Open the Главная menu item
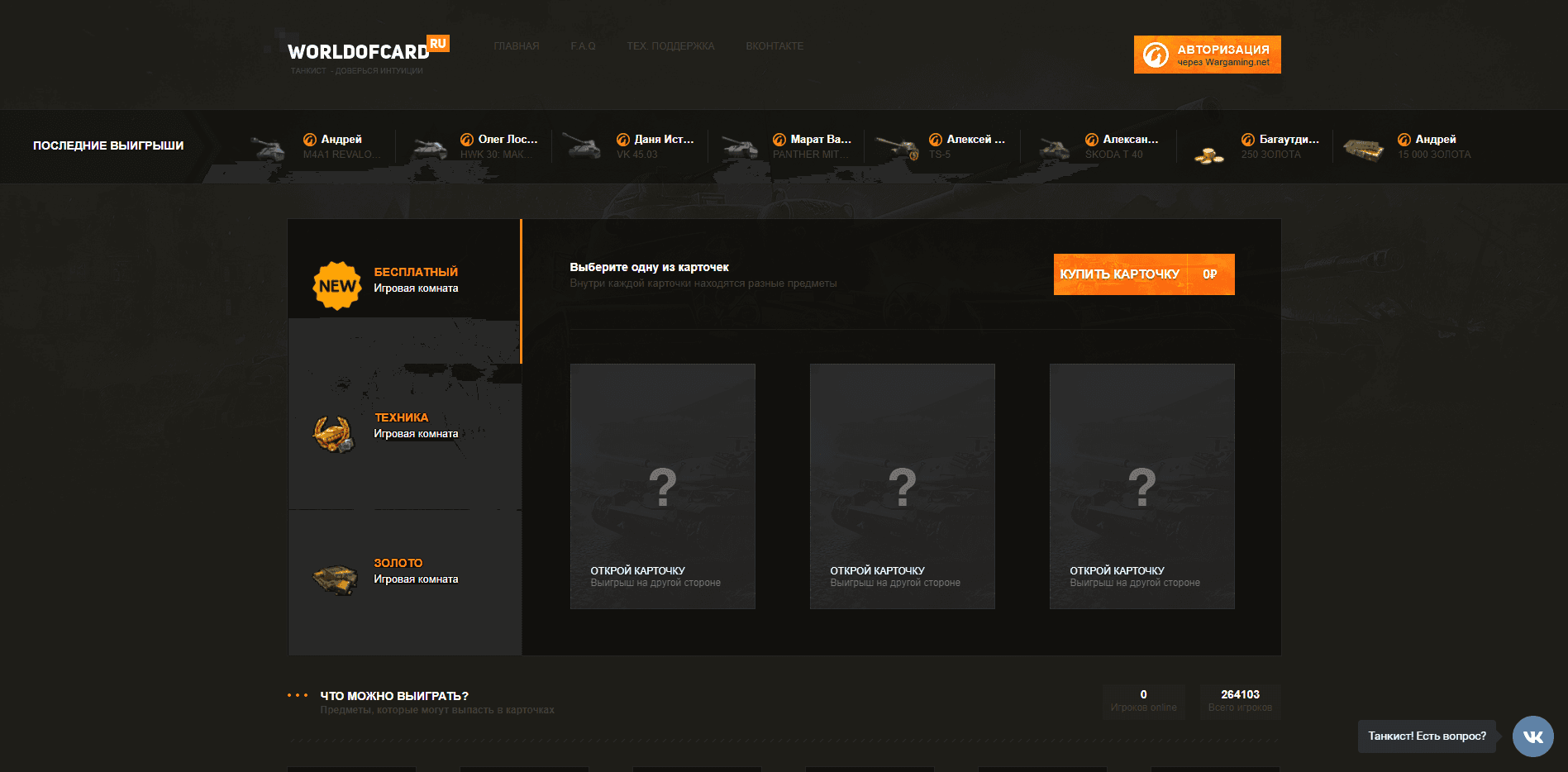Image resolution: width=1568 pixels, height=772 pixels. (516, 46)
